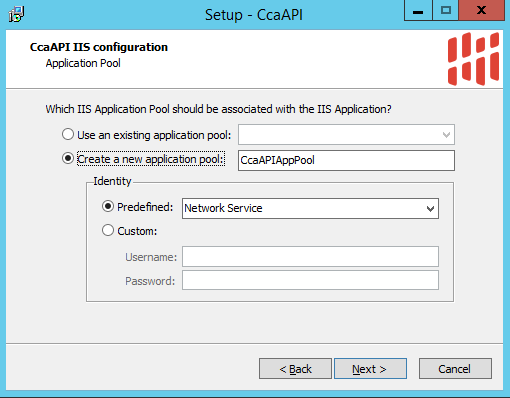510x398 pixels.
Task: Go to previous step with Back button
Action: click(x=295, y=369)
